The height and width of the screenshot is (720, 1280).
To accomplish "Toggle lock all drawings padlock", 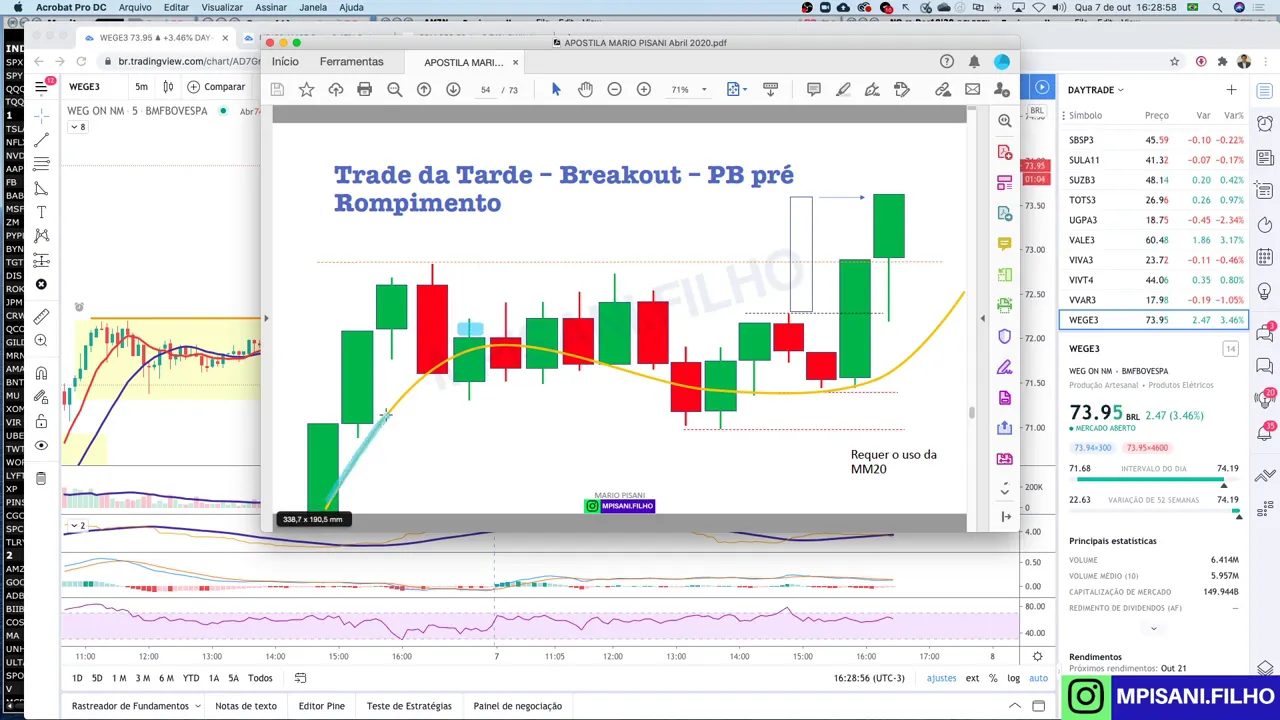I will tap(41, 421).
